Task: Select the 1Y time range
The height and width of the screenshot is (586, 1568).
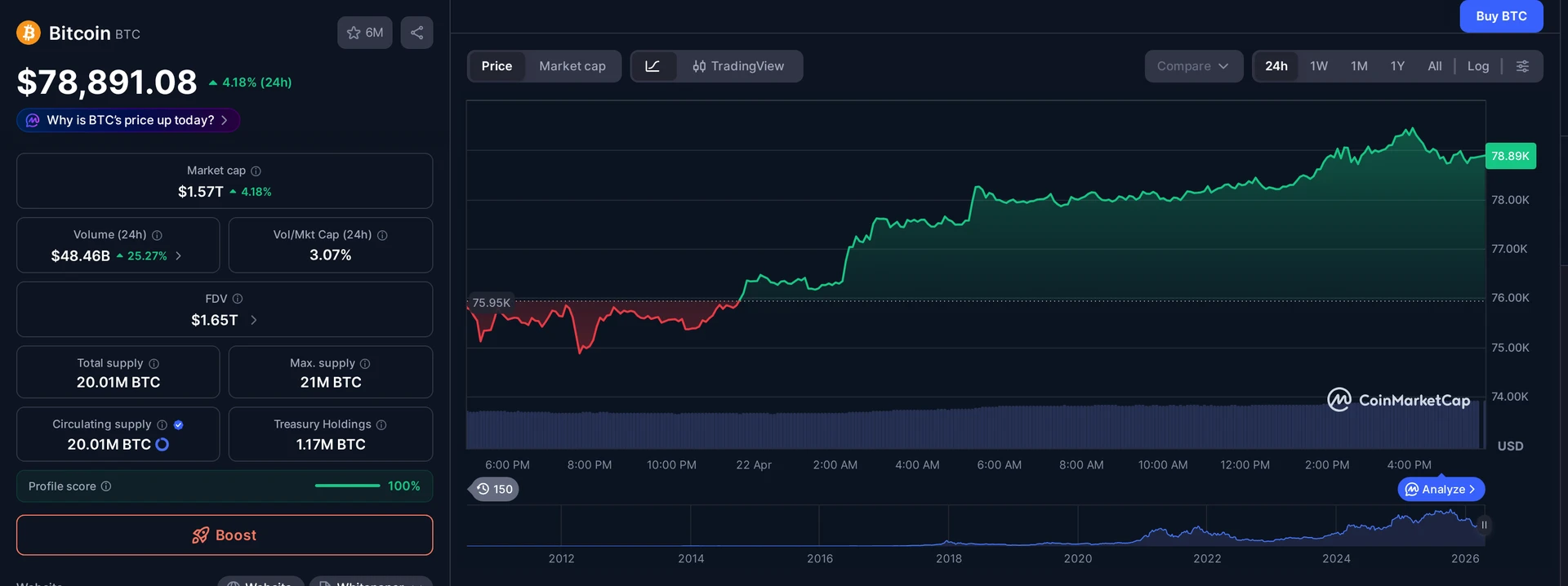Action: [x=1397, y=66]
